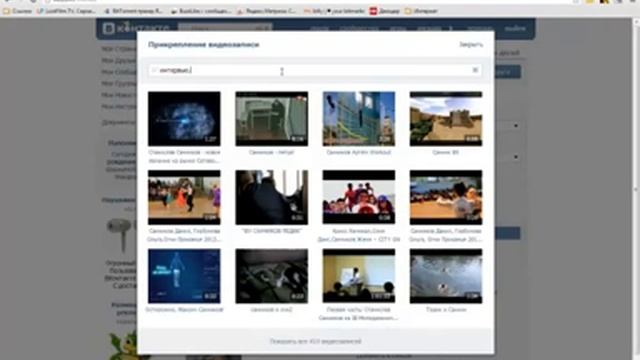This screenshot has width=640, height=360.
Task: Open the title under the dark car video
Action: pyautogui.click(x=271, y=231)
